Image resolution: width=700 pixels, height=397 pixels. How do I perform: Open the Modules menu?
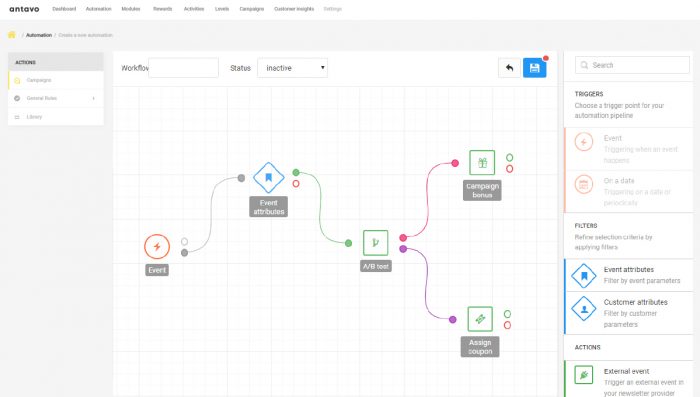tap(130, 9)
